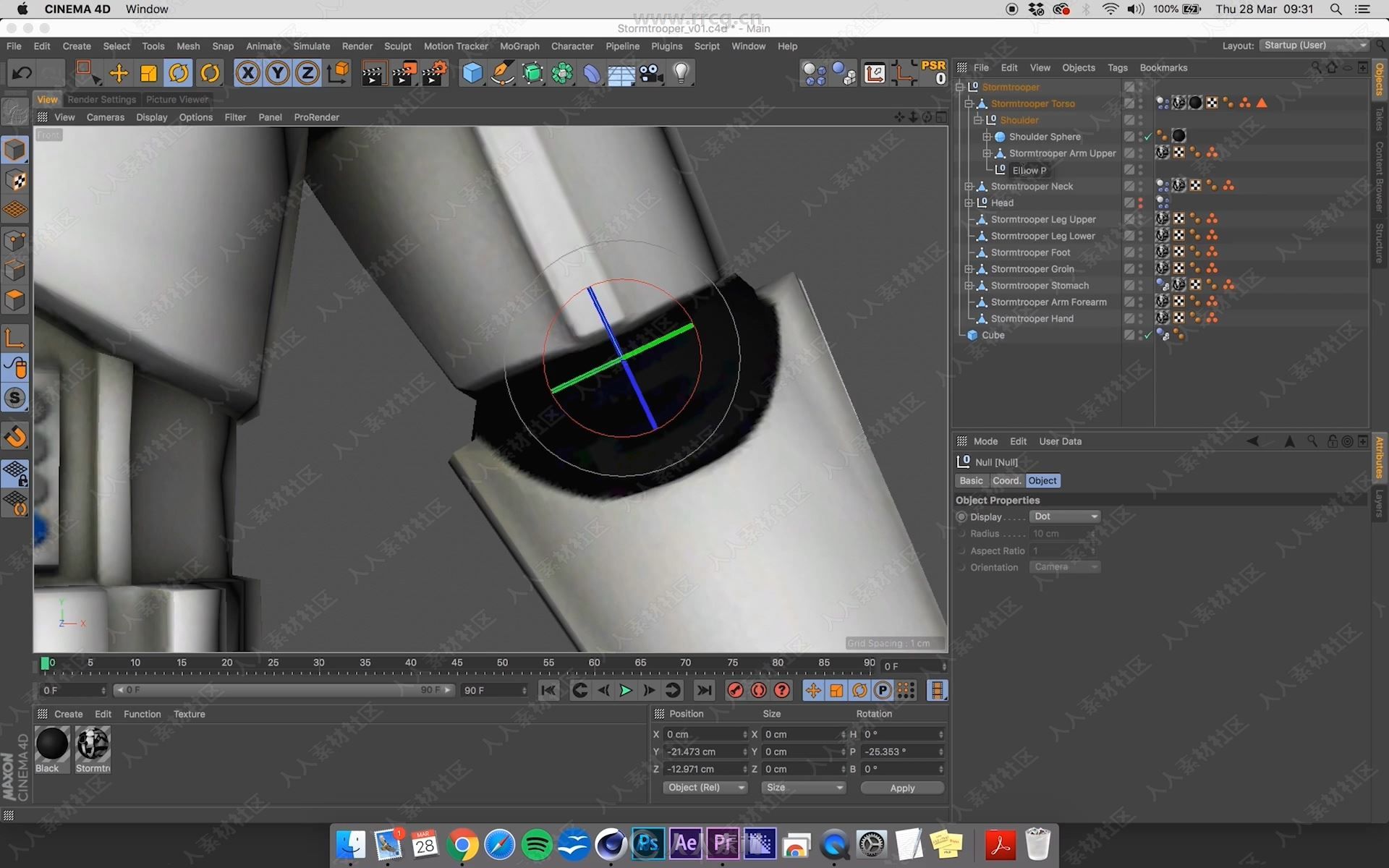Viewport: 1389px width, 868px height.
Task: Select Make Editable tool in left palette
Action: tap(15, 111)
